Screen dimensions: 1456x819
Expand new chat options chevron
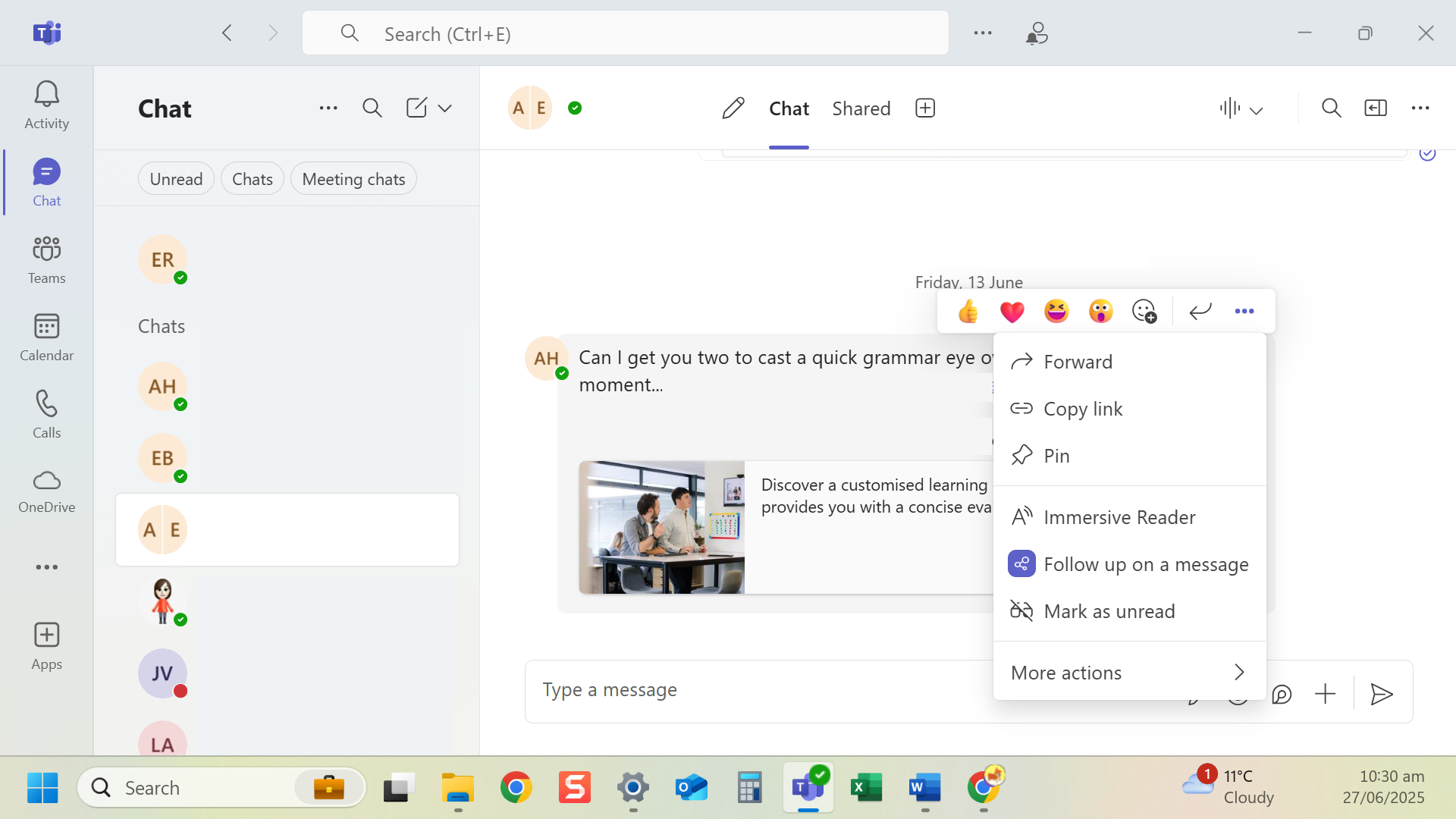[x=445, y=108]
